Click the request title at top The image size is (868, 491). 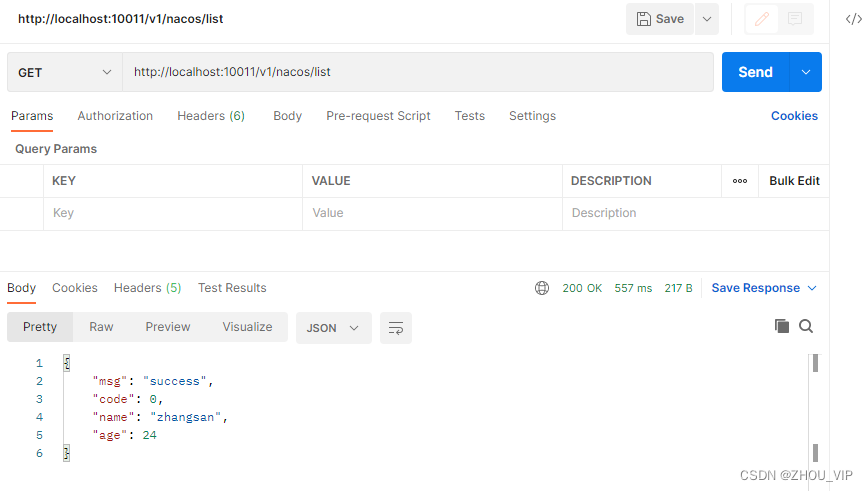[x=121, y=19]
